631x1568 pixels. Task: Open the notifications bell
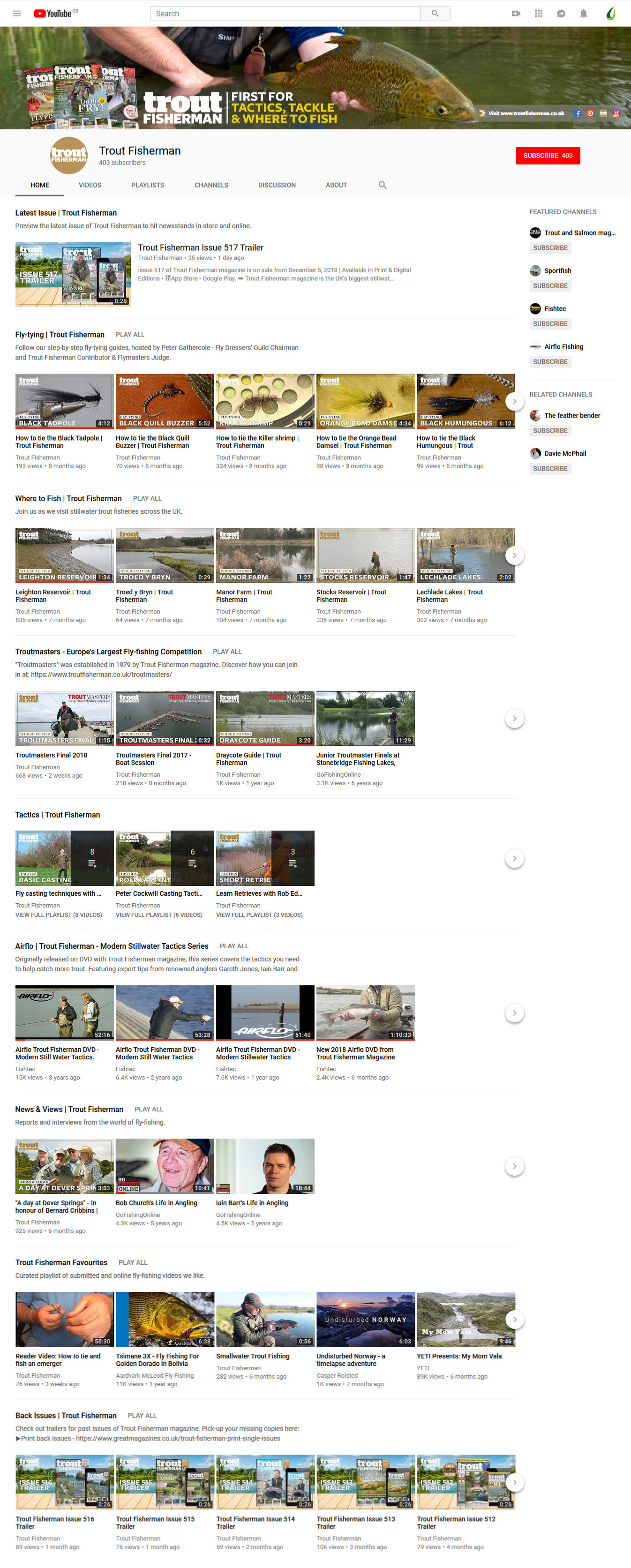pos(584,14)
